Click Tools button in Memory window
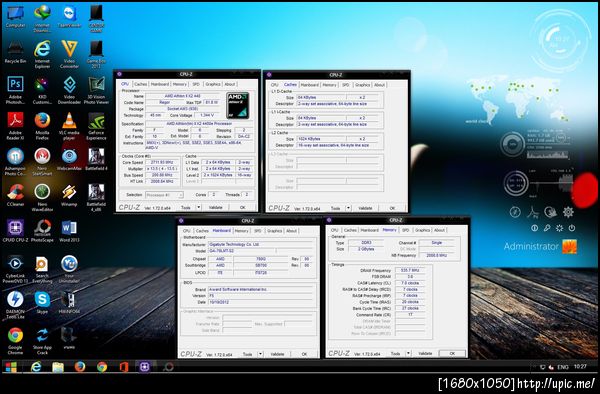This screenshot has height=394, width=600. point(395,353)
